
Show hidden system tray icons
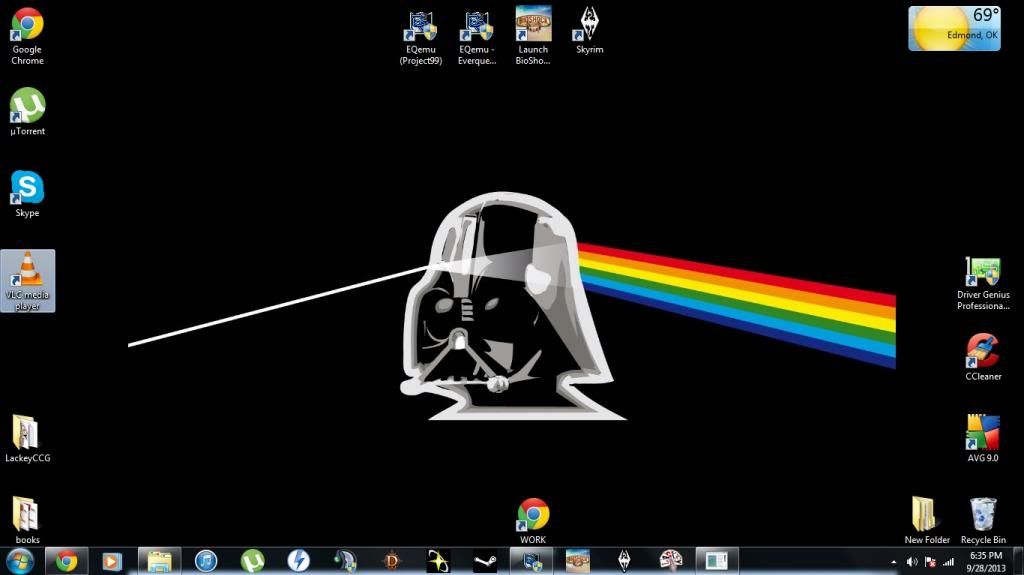pyautogui.click(x=893, y=562)
